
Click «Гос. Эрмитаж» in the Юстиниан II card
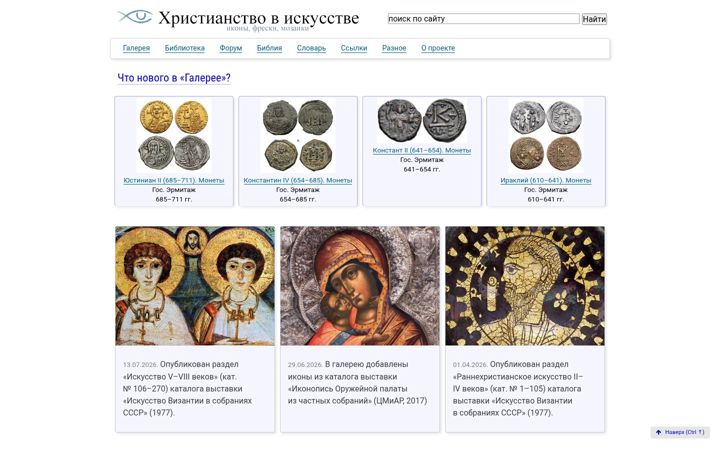[x=174, y=190]
